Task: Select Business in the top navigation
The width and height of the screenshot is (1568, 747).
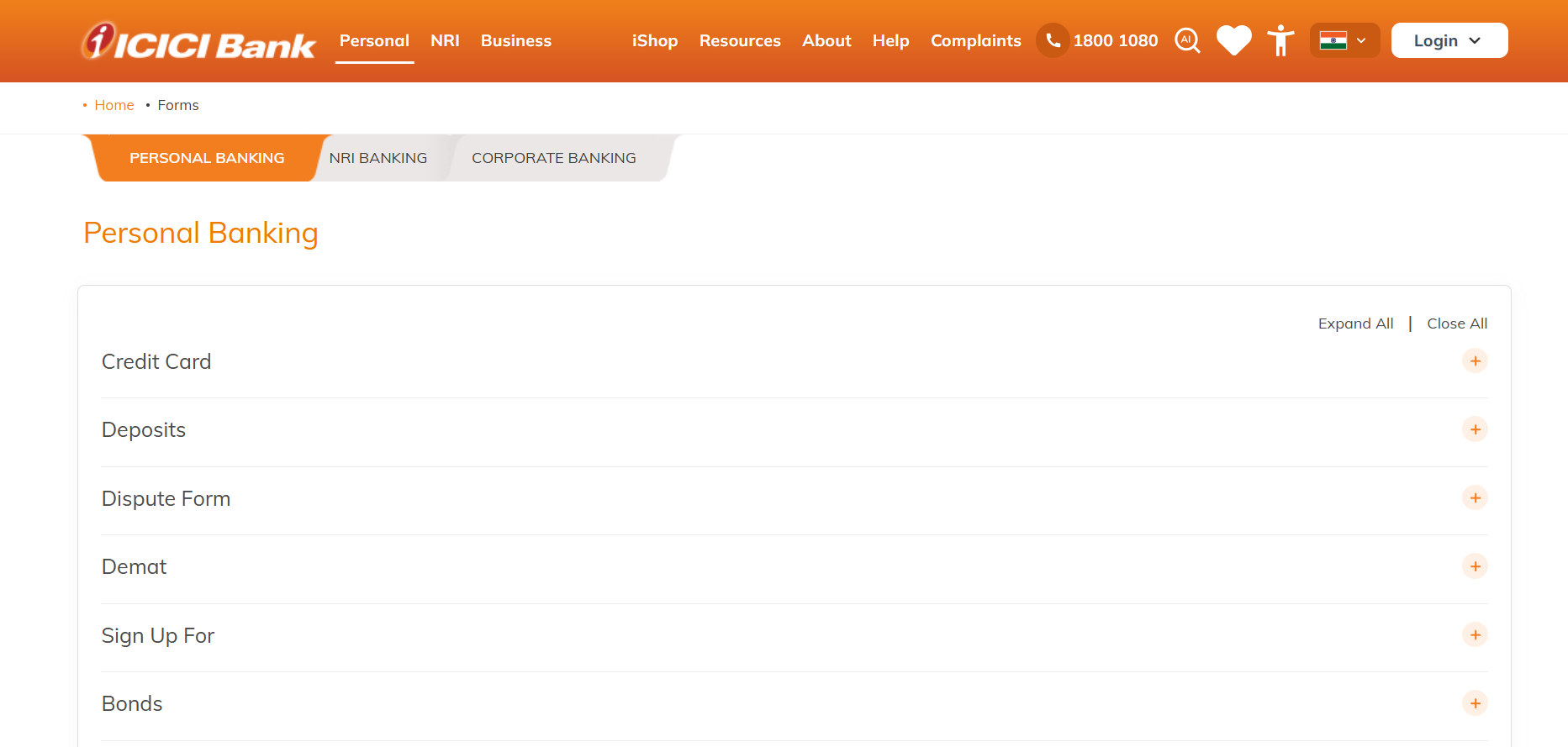Action: click(x=515, y=40)
